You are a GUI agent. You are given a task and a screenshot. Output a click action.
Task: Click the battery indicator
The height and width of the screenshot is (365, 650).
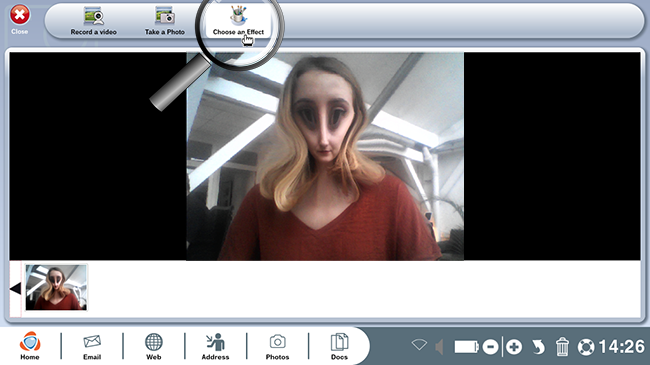tap(466, 347)
